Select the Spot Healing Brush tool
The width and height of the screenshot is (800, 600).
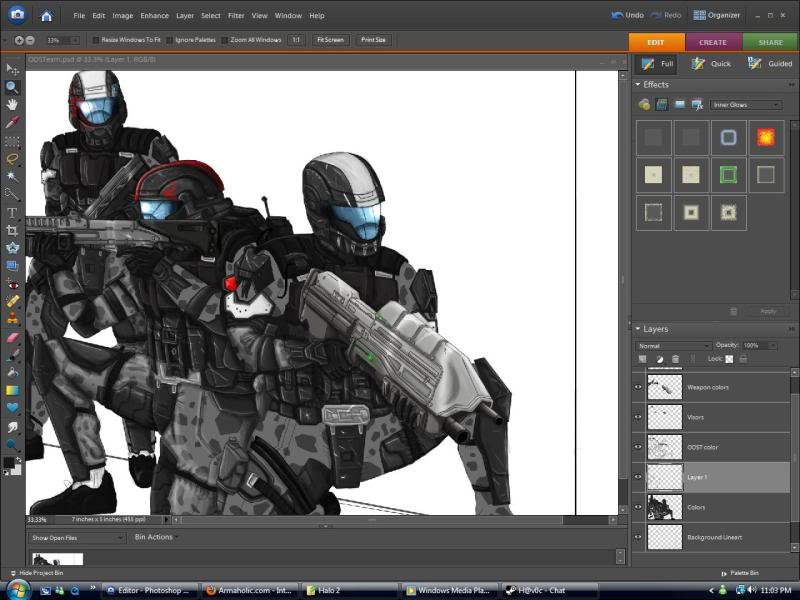coord(12,301)
